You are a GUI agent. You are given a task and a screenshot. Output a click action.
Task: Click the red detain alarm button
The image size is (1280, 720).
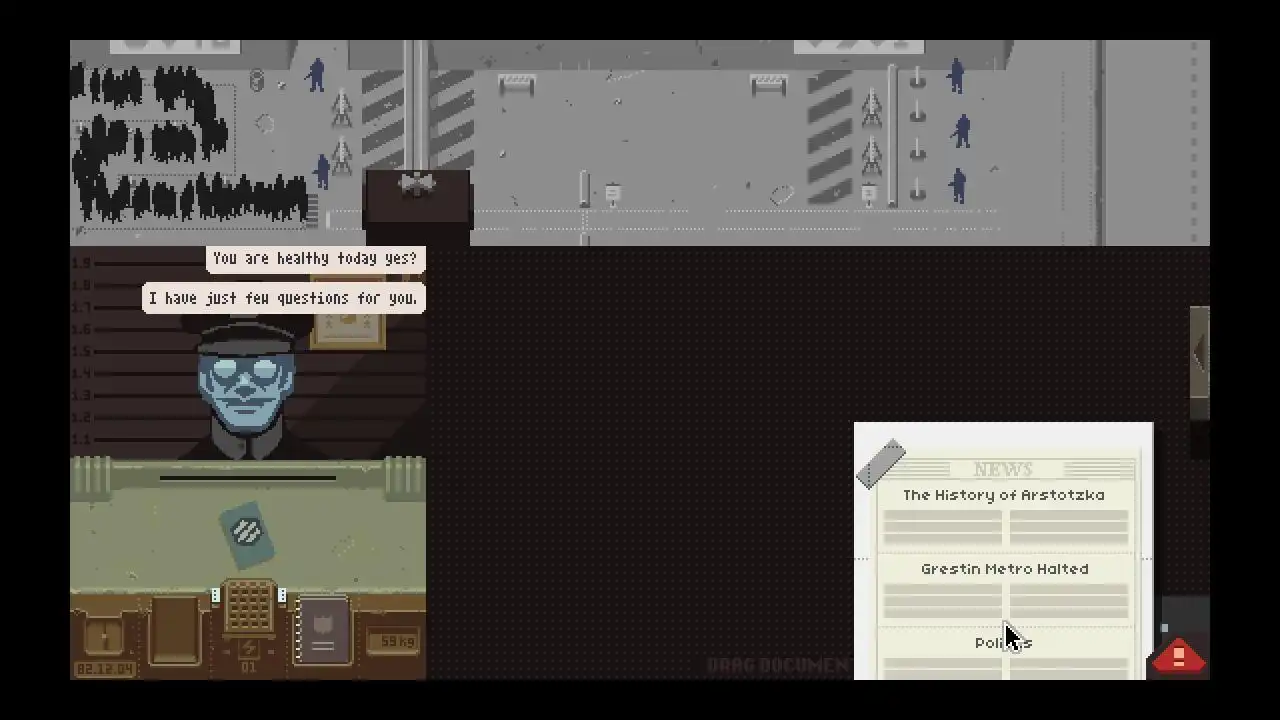coord(1178,656)
